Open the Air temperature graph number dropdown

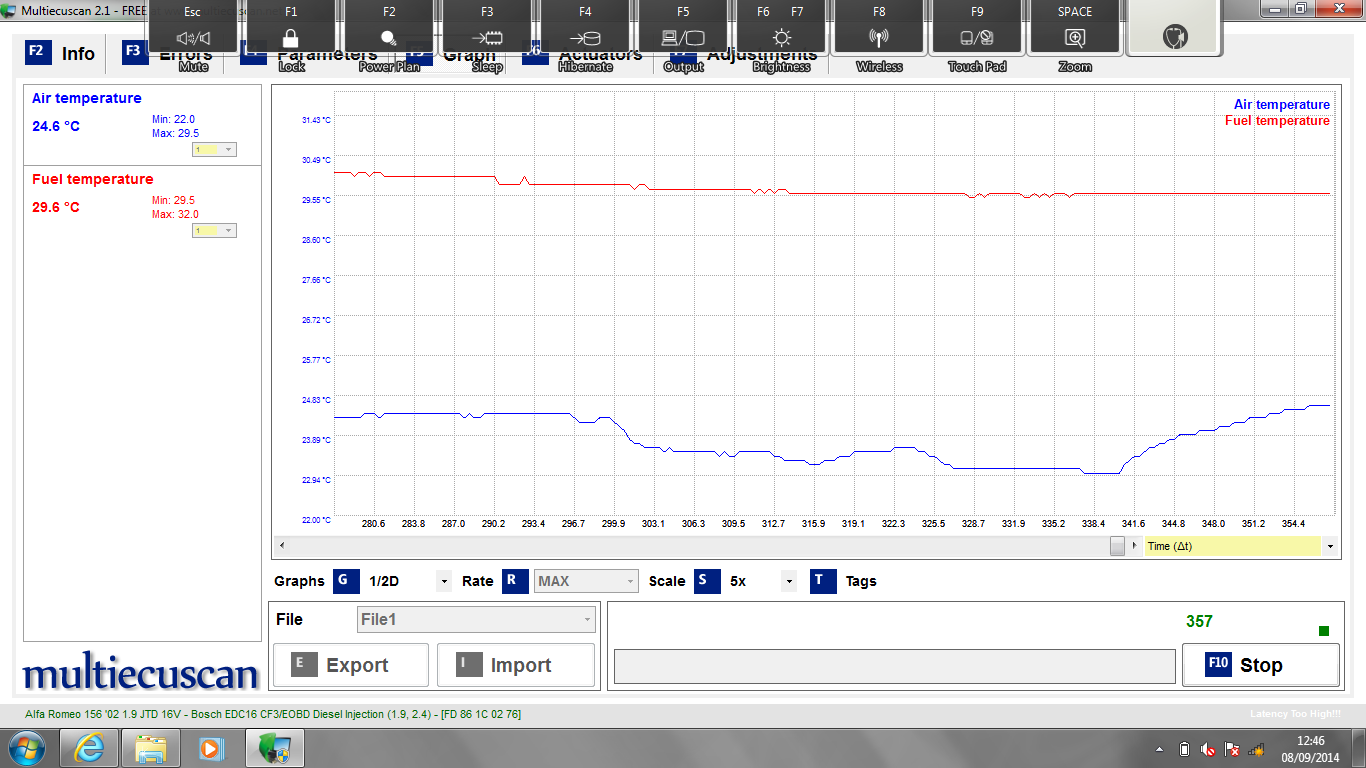(214, 149)
